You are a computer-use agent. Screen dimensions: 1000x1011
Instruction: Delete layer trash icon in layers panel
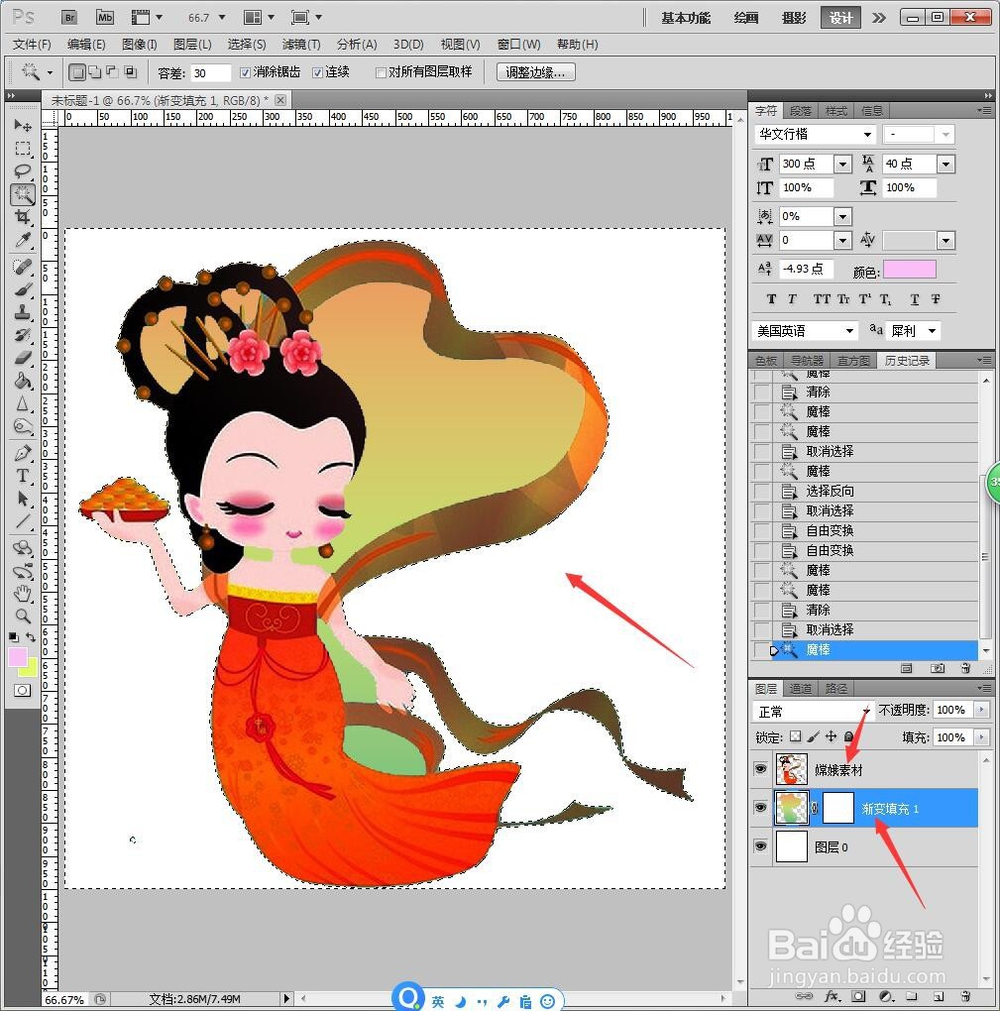point(965,996)
